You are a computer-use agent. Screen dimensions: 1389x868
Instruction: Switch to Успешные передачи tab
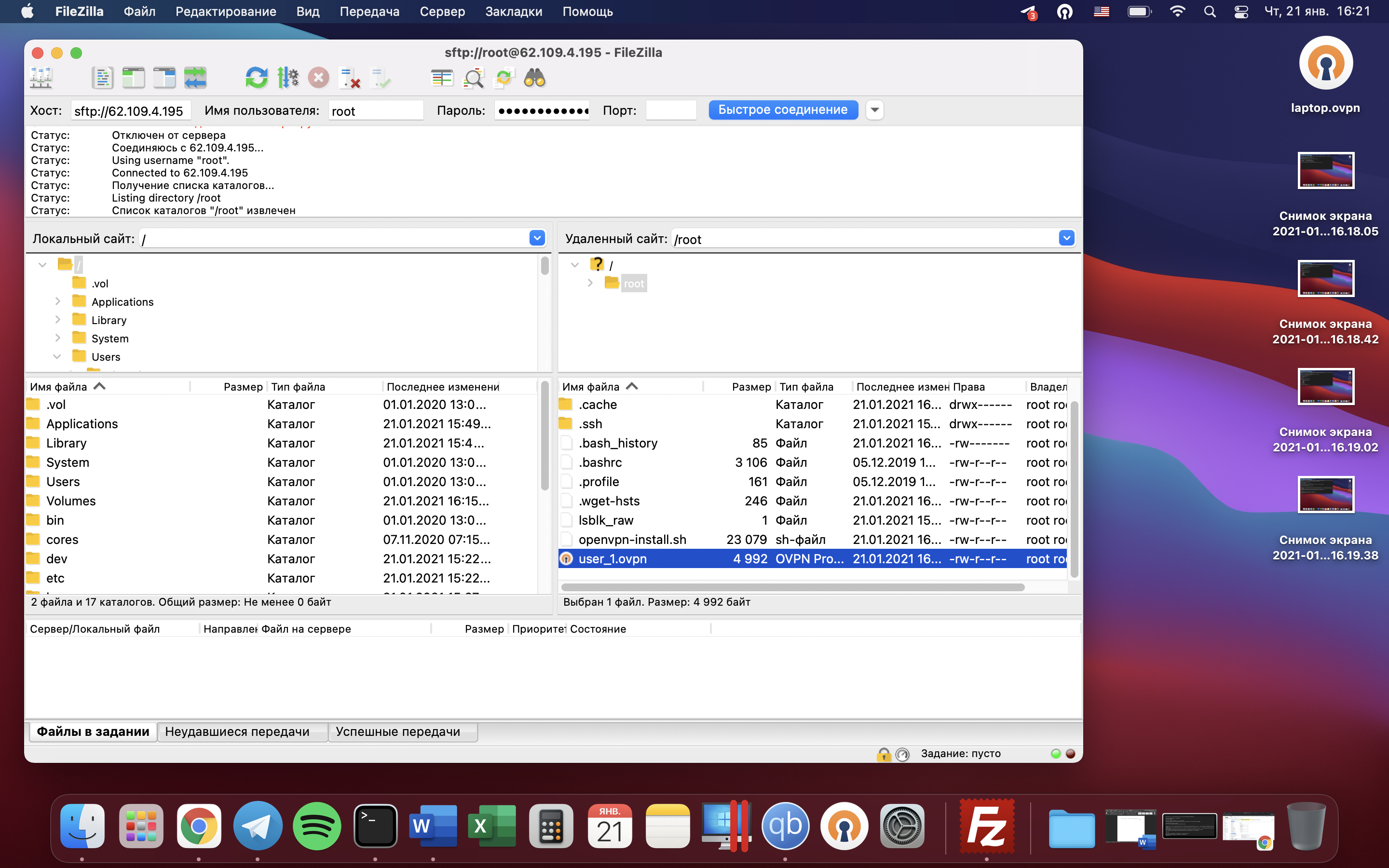(x=398, y=732)
